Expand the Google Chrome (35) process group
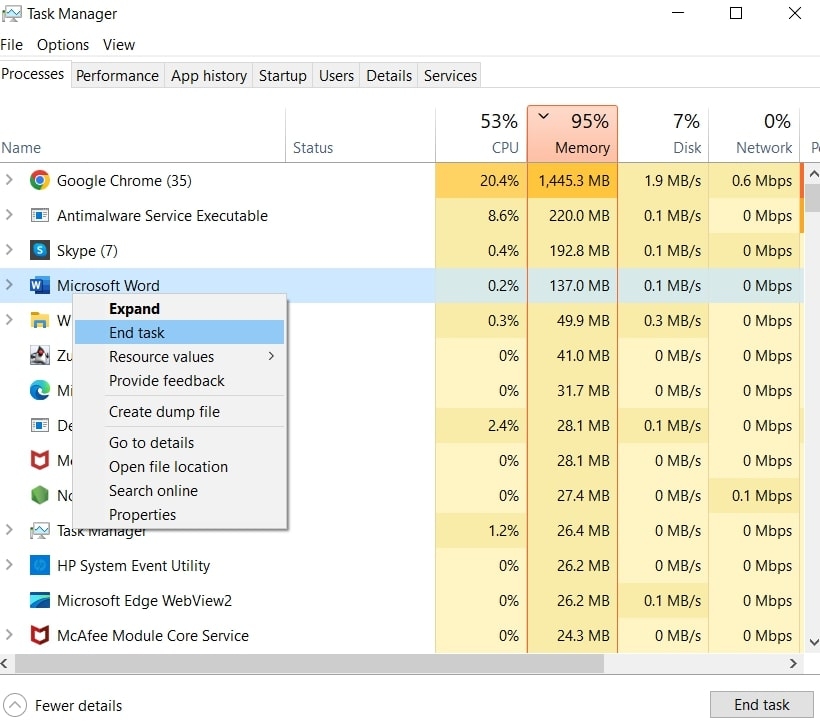The width and height of the screenshot is (820, 723). click(9, 180)
